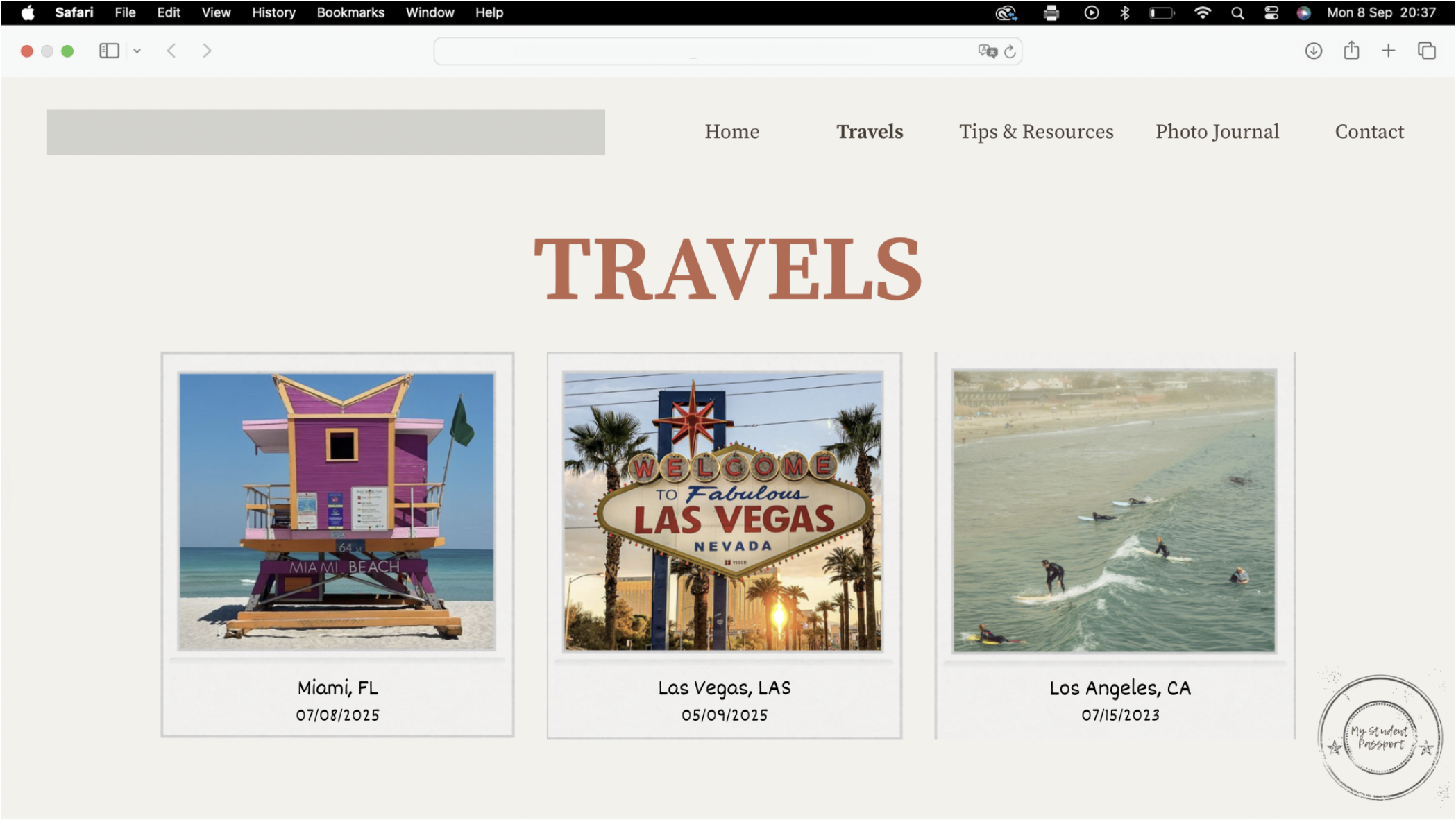Expand the sidebar options chevron

point(137,51)
